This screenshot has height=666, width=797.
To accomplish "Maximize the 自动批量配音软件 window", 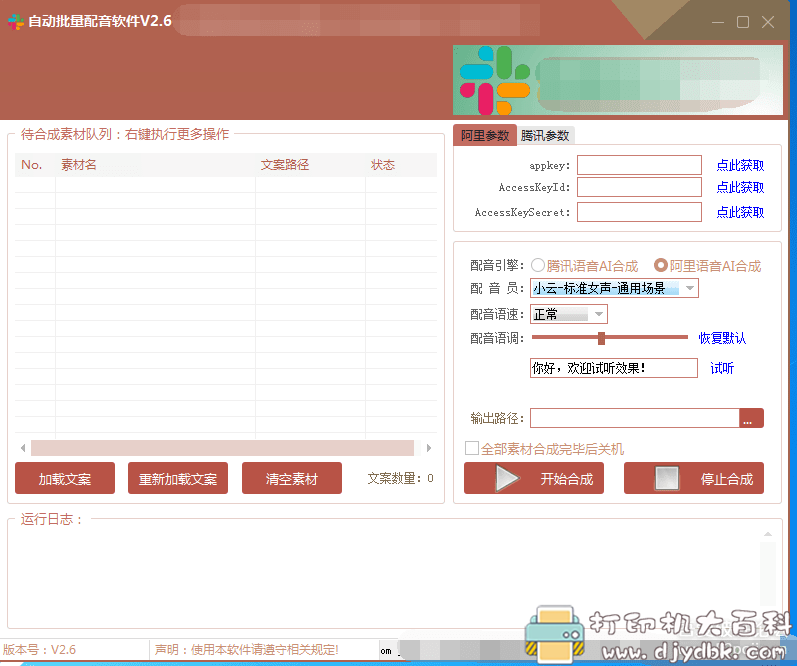I will pyautogui.click(x=743, y=22).
